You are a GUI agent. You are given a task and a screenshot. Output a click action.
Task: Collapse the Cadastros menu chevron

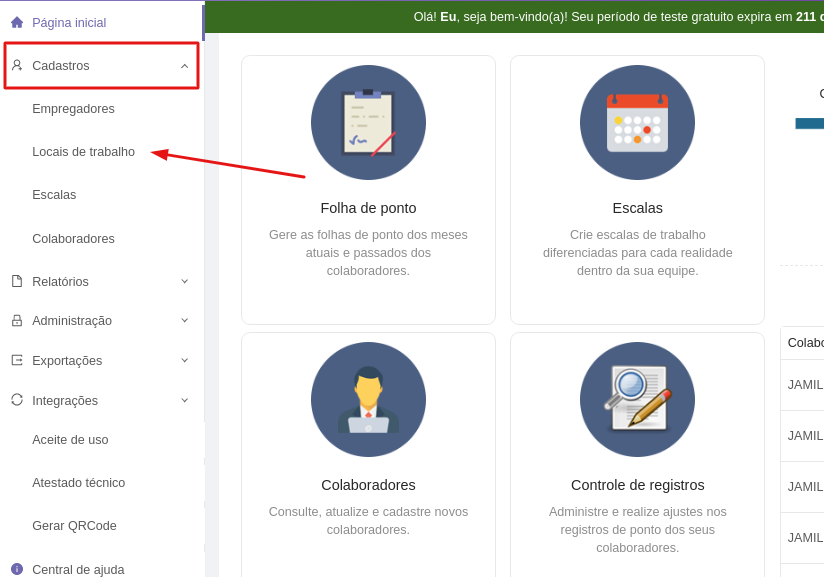184,66
